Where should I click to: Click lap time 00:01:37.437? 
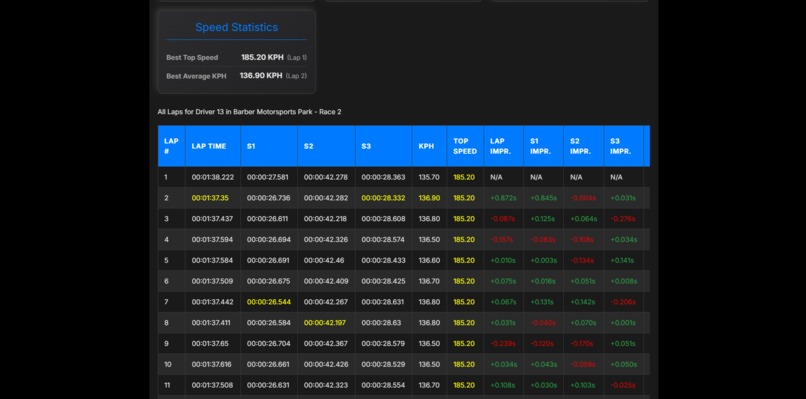(x=212, y=219)
